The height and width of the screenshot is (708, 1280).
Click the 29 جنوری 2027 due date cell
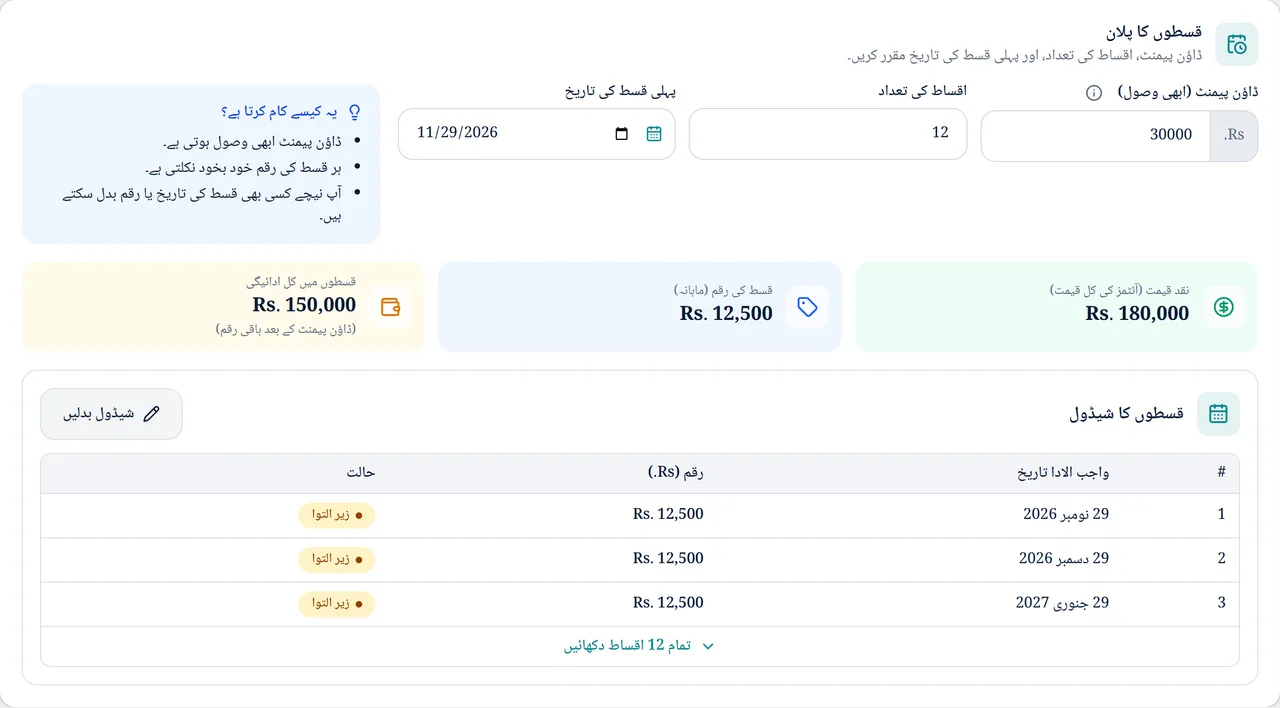(1062, 603)
